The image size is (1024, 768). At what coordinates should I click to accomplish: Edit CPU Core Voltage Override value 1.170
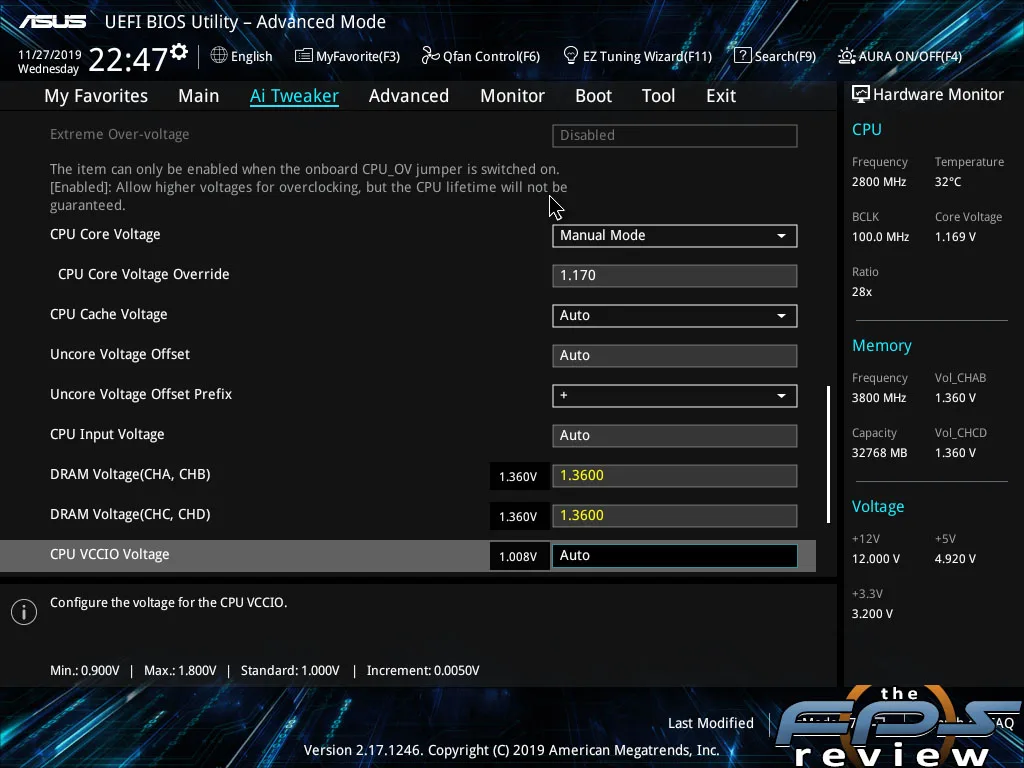pyautogui.click(x=675, y=276)
